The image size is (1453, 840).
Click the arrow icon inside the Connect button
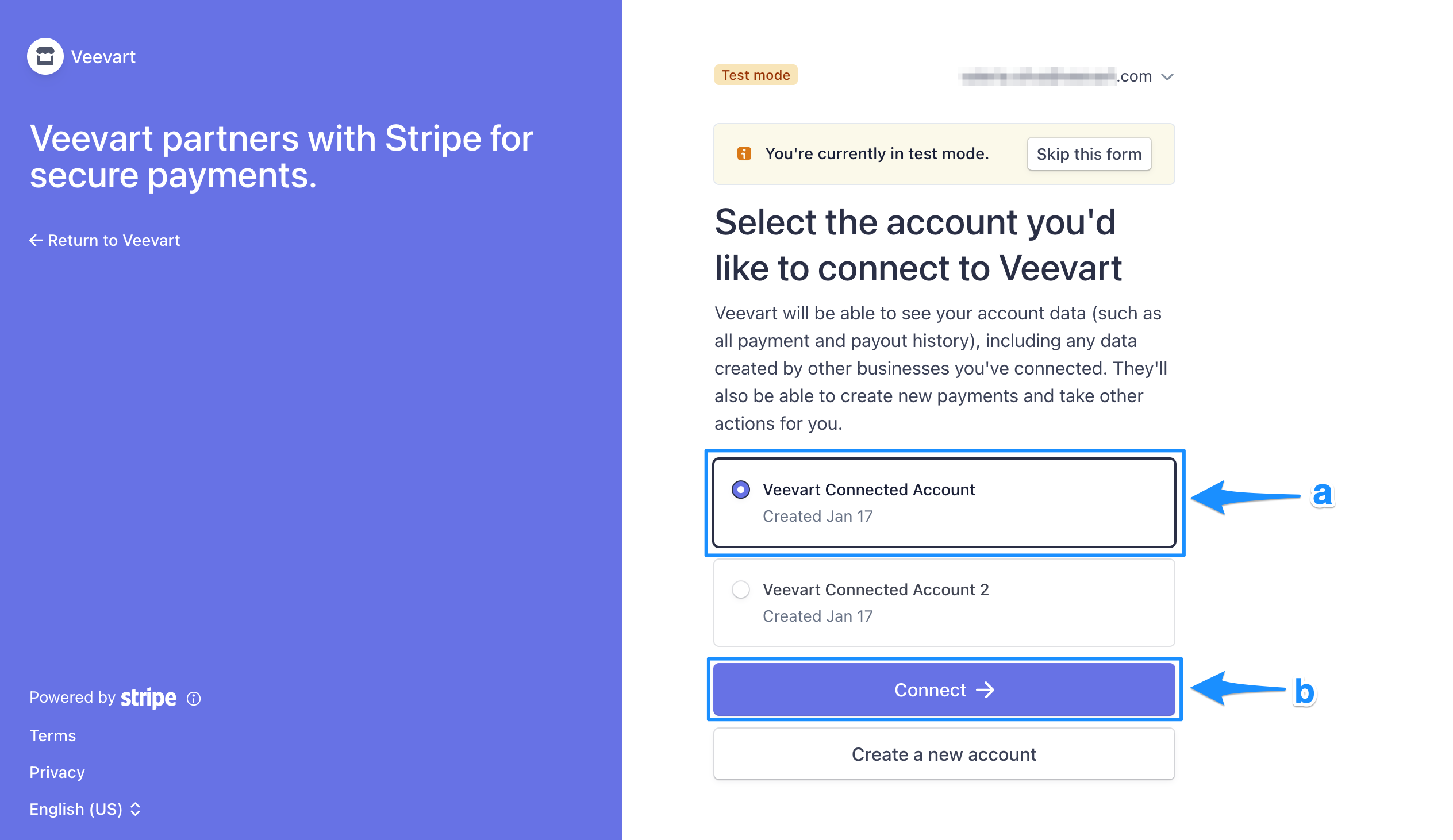[987, 689]
